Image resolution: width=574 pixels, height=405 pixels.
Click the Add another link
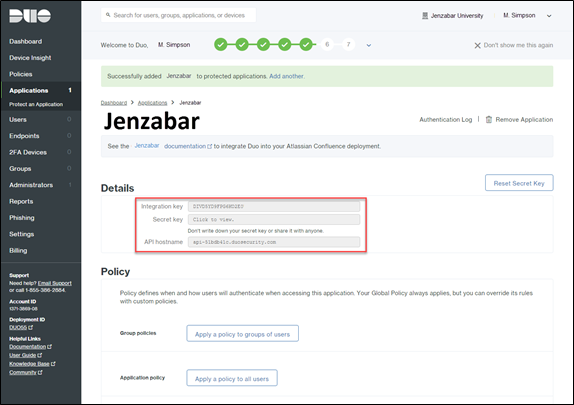[286, 76]
